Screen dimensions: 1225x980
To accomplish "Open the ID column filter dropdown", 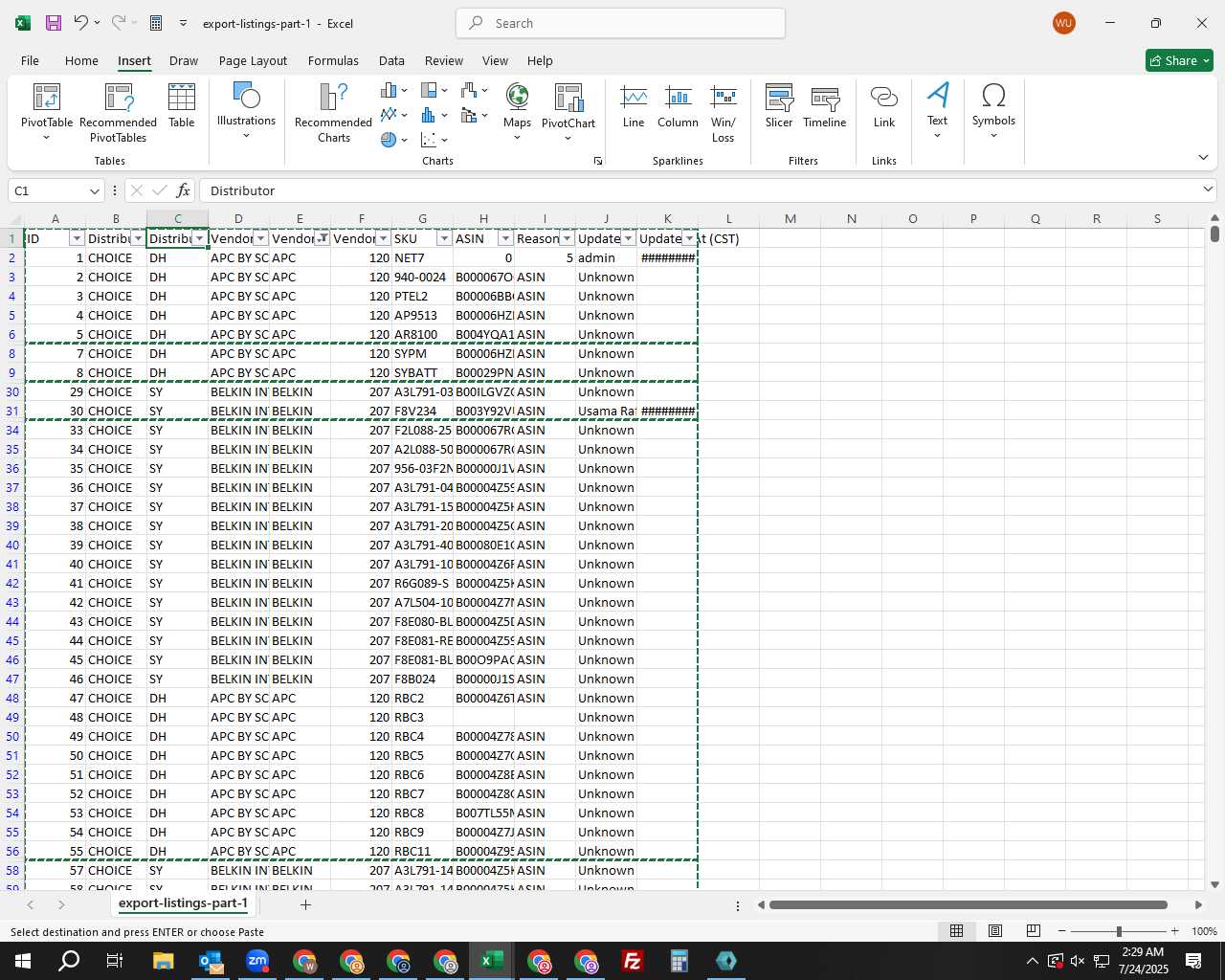I will coord(77,238).
